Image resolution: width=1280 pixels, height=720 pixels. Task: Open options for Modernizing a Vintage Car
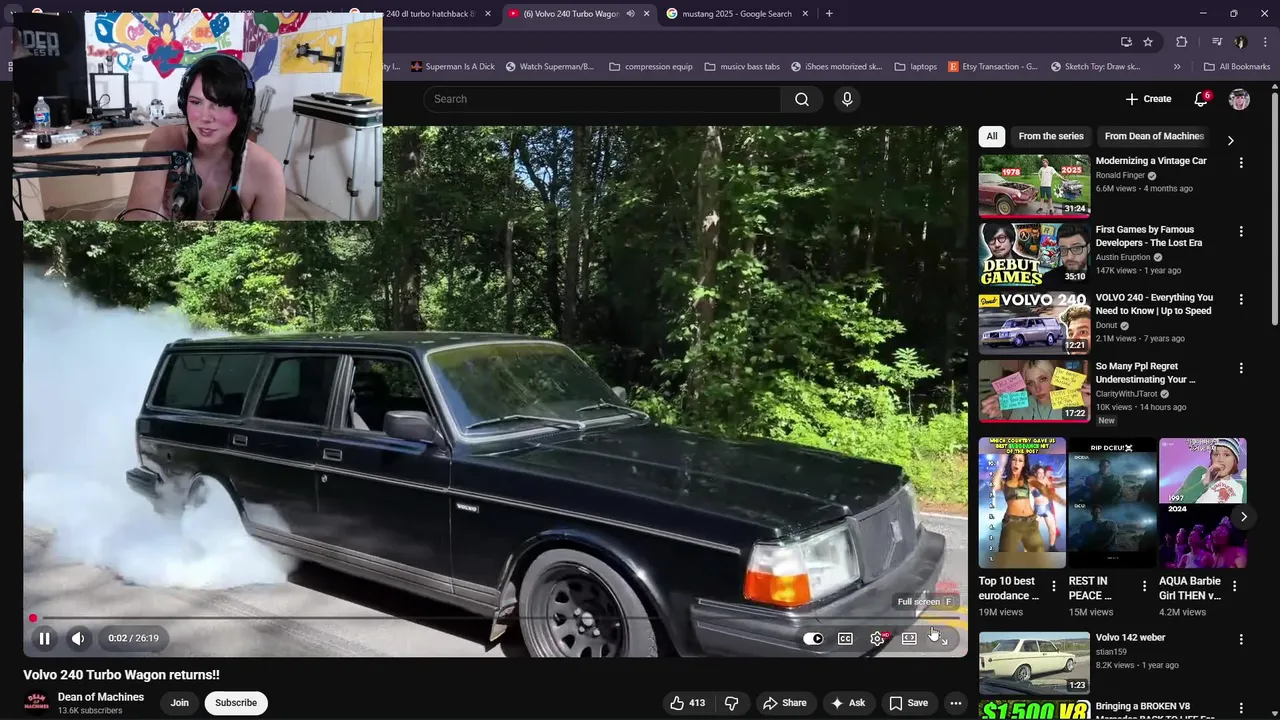pos(1241,162)
